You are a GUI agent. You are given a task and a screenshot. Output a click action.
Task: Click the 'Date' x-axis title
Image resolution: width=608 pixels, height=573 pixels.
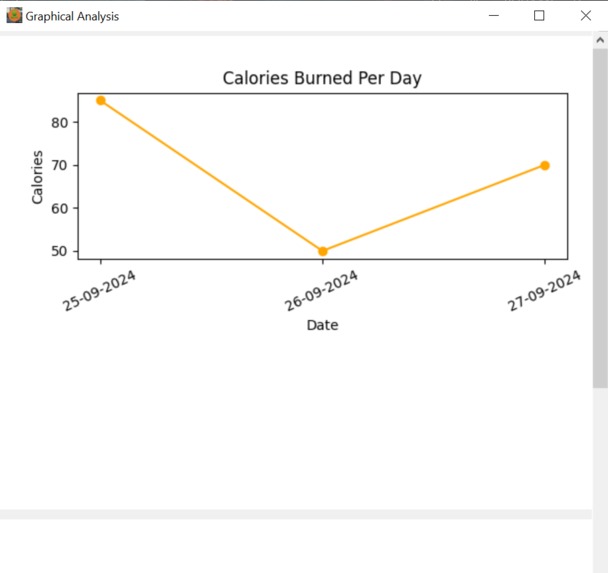[x=322, y=325]
